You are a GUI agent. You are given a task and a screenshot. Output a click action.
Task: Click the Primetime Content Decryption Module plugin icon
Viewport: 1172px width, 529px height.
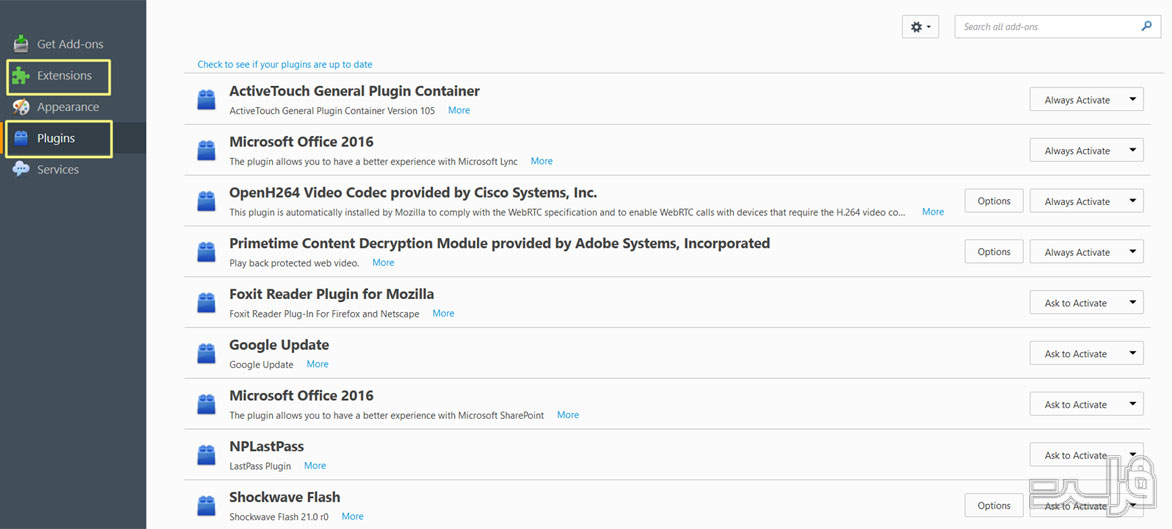point(206,252)
